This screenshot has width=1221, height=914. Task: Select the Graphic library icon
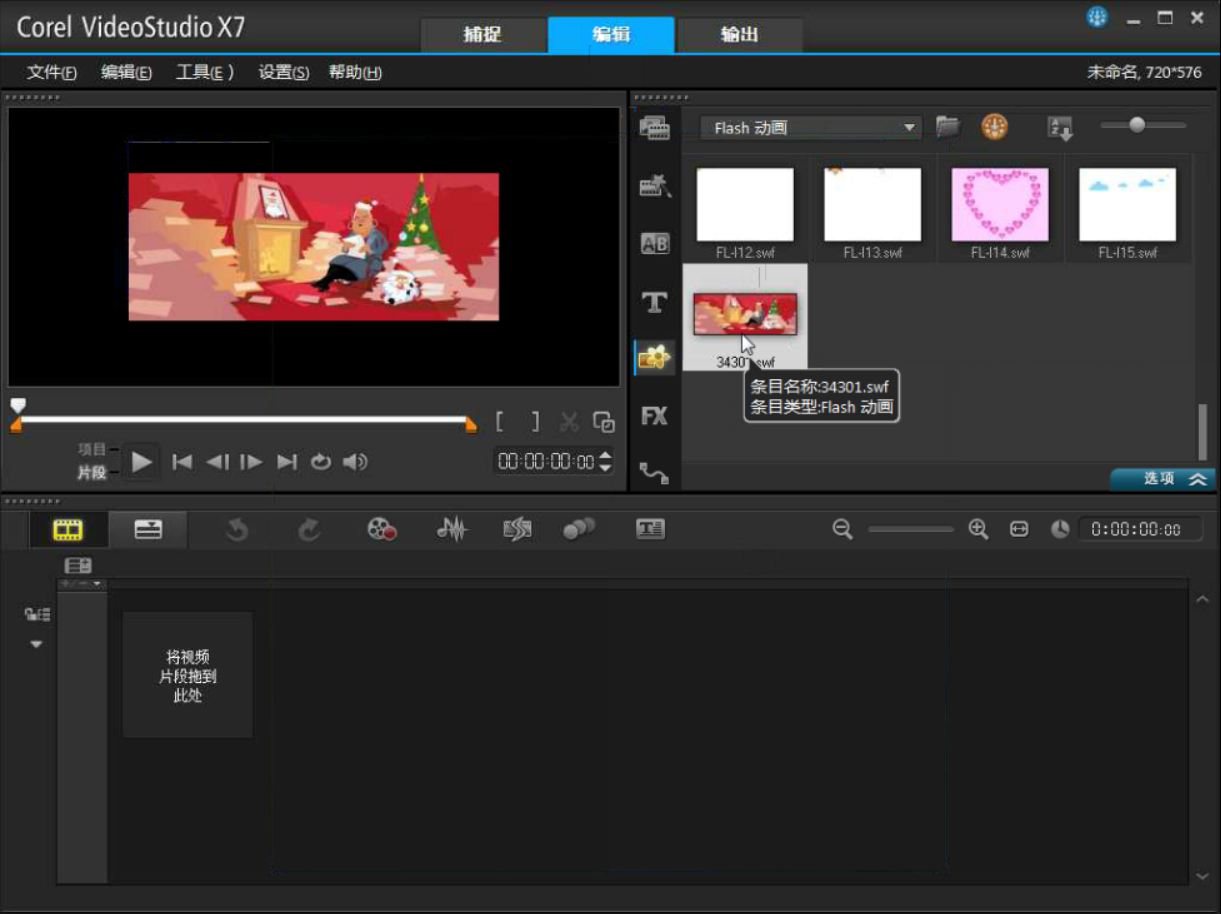point(655,357)
